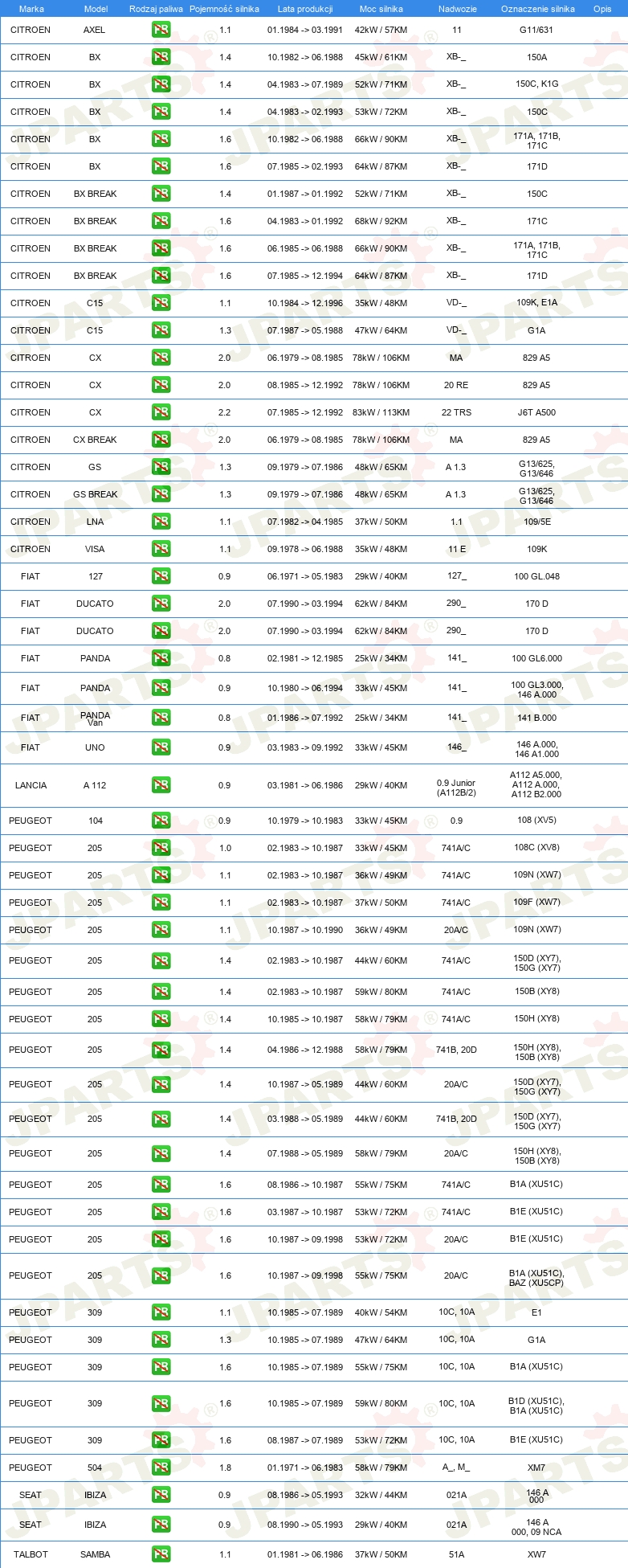628x1568 pixels.
Task: Click the fuel icon for Citroen C15 1.3
Action: (161, 330)
